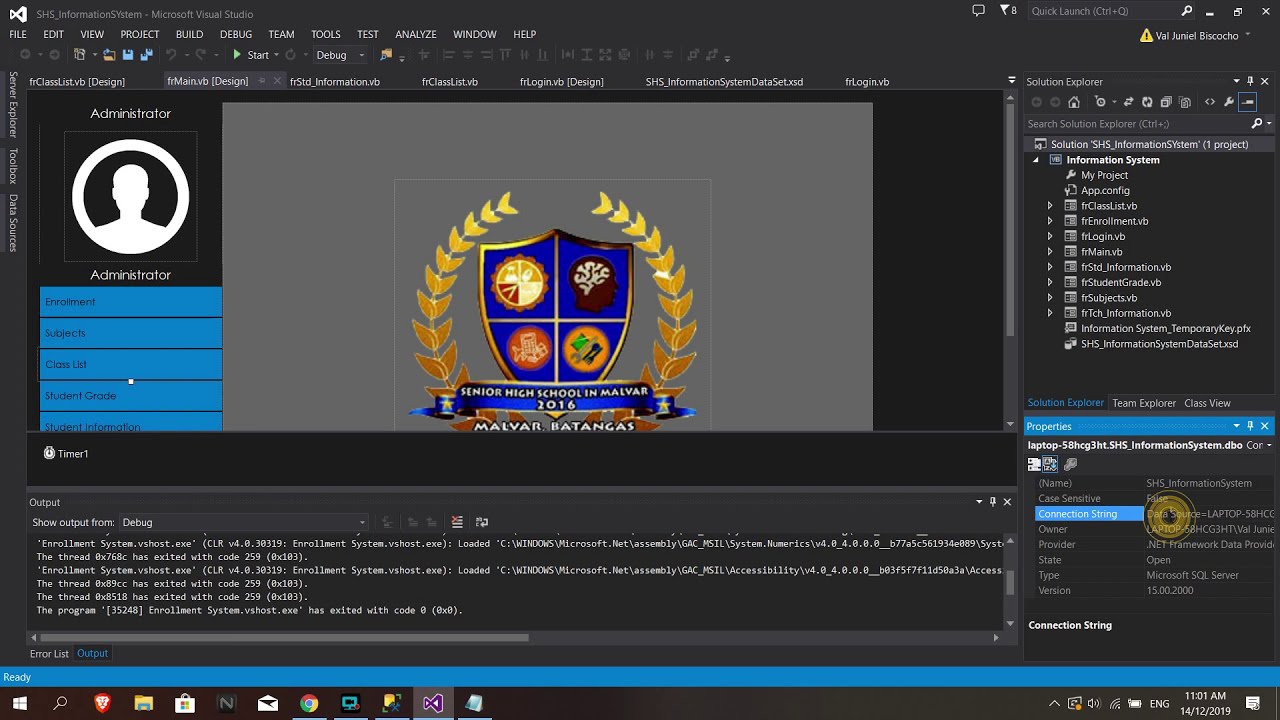Viewport: 1280px width, 720px height.
Task: Expand the frMain.vb tree node
Action: 1050,252
